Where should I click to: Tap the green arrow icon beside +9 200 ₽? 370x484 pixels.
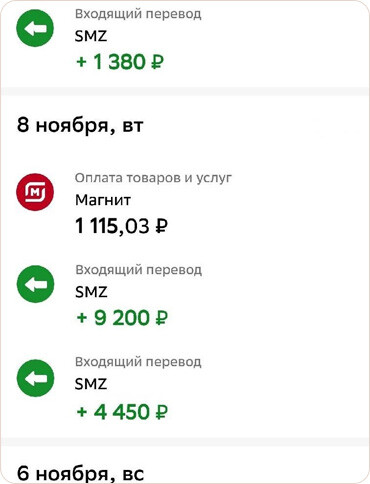pyautogui.click(x=35, y=284)
